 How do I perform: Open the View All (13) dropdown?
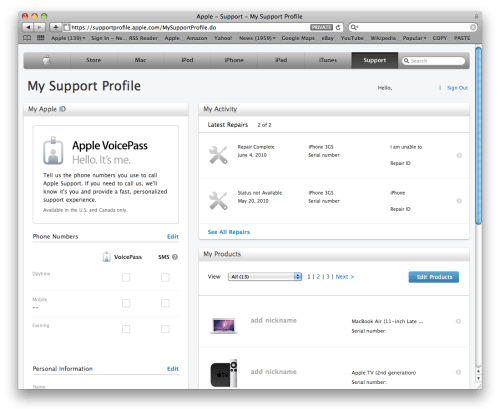pos(265,277)
